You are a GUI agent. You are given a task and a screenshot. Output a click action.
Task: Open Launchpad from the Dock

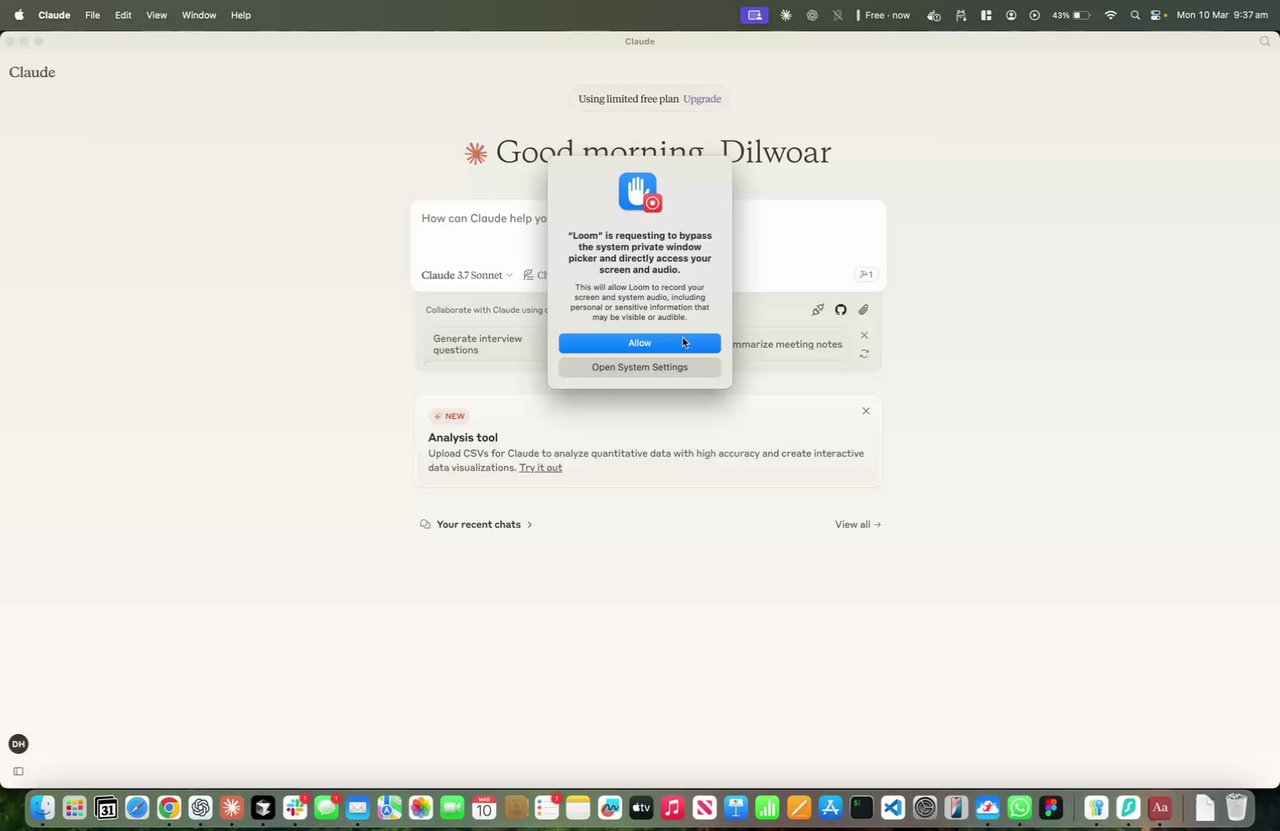74,807
